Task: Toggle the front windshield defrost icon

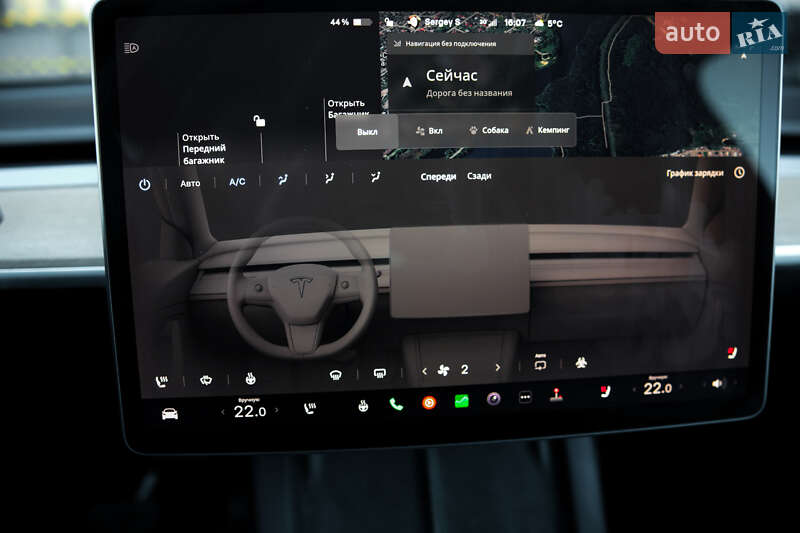Action: click(x=336, y=375)
